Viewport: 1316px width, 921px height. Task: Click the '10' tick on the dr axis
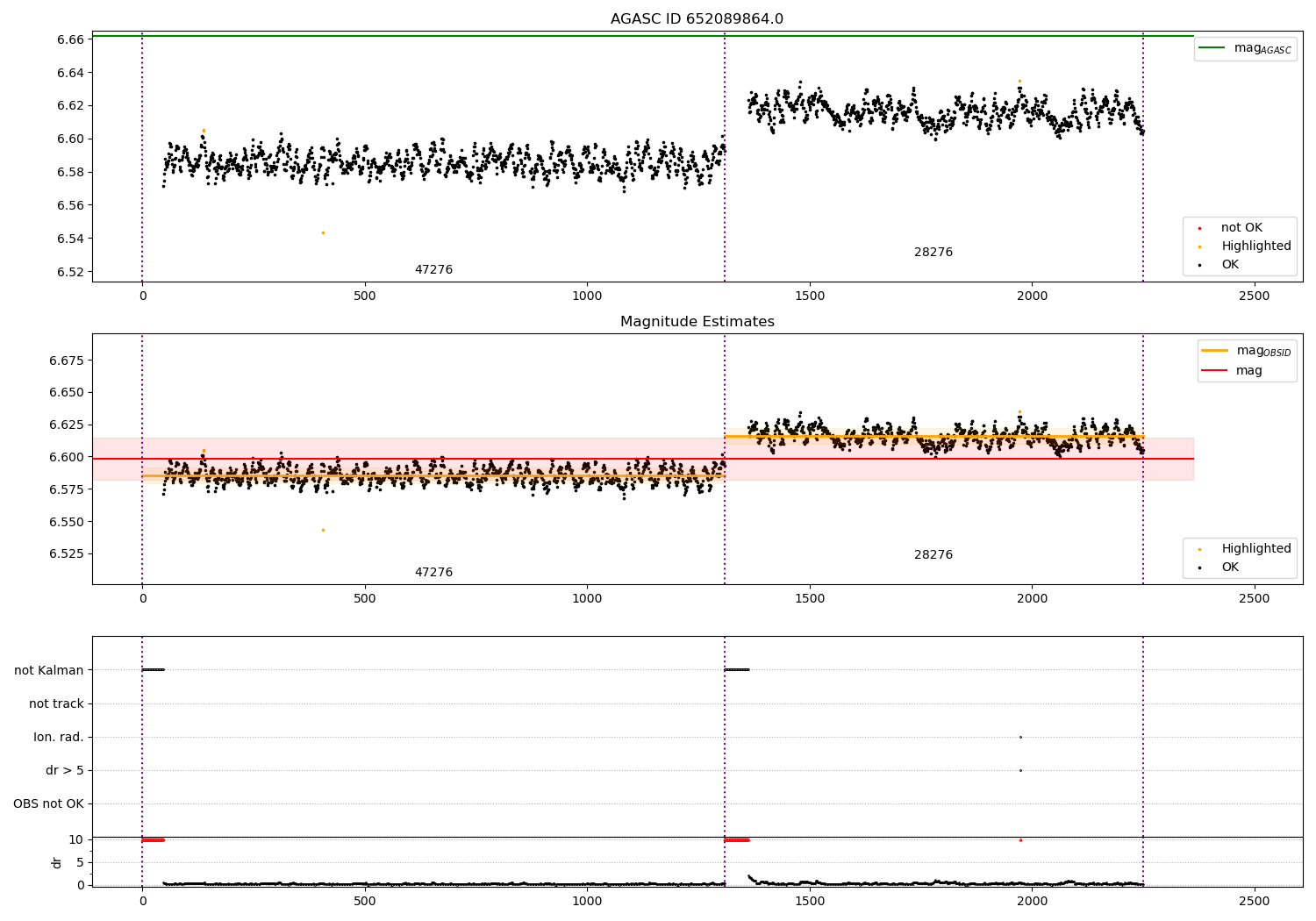(x=76, y=839)
